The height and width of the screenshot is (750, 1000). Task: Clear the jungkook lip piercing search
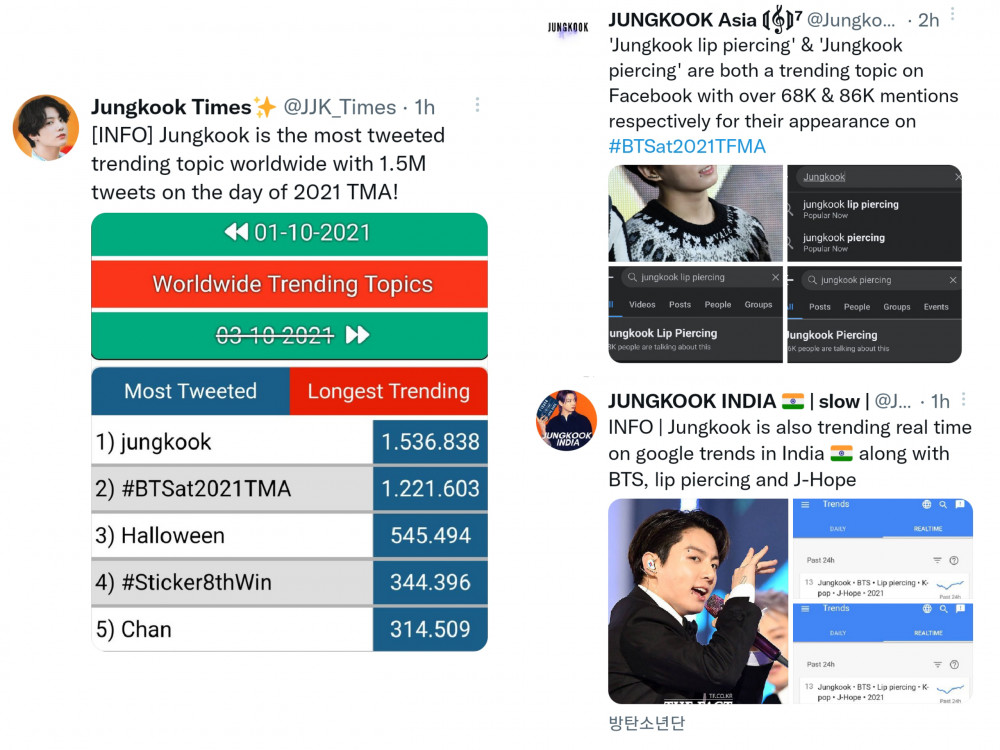(x=775, y=277)
